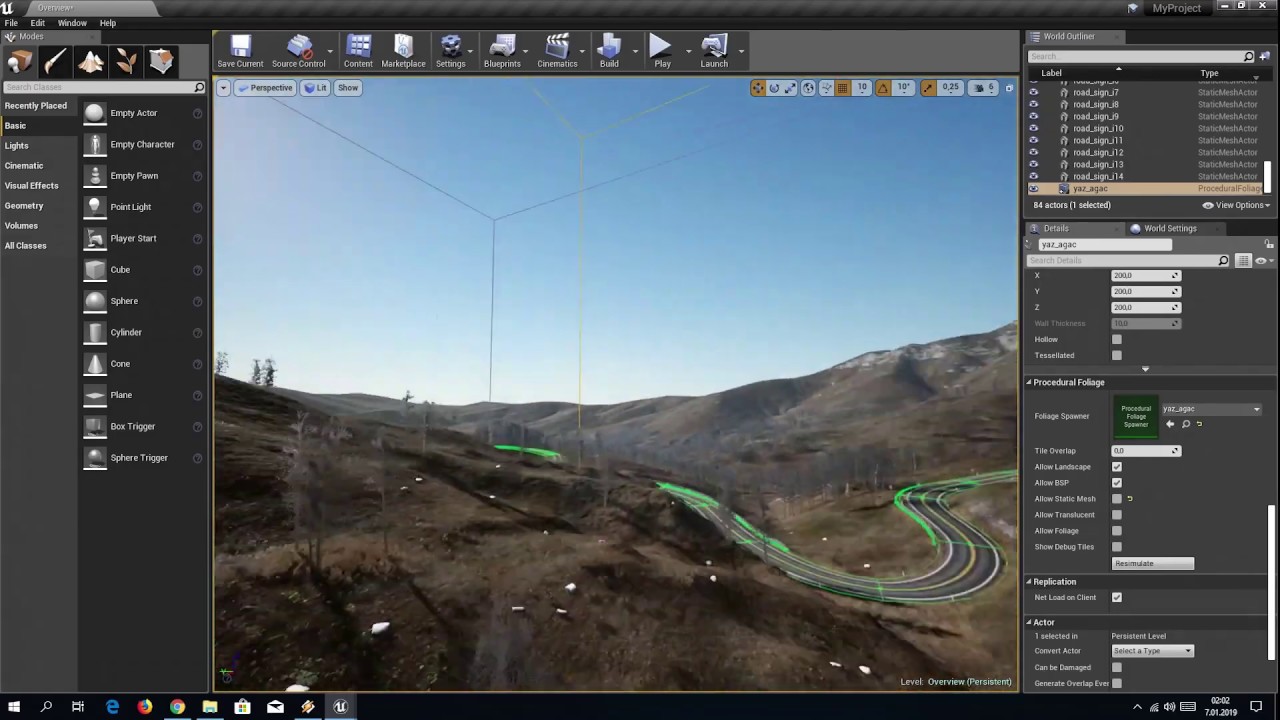Image resolution: width=1280 pixels, height=720 pixels.
Task: Toggle Net Load on Client checkbox
Action: click(1117, 598)
